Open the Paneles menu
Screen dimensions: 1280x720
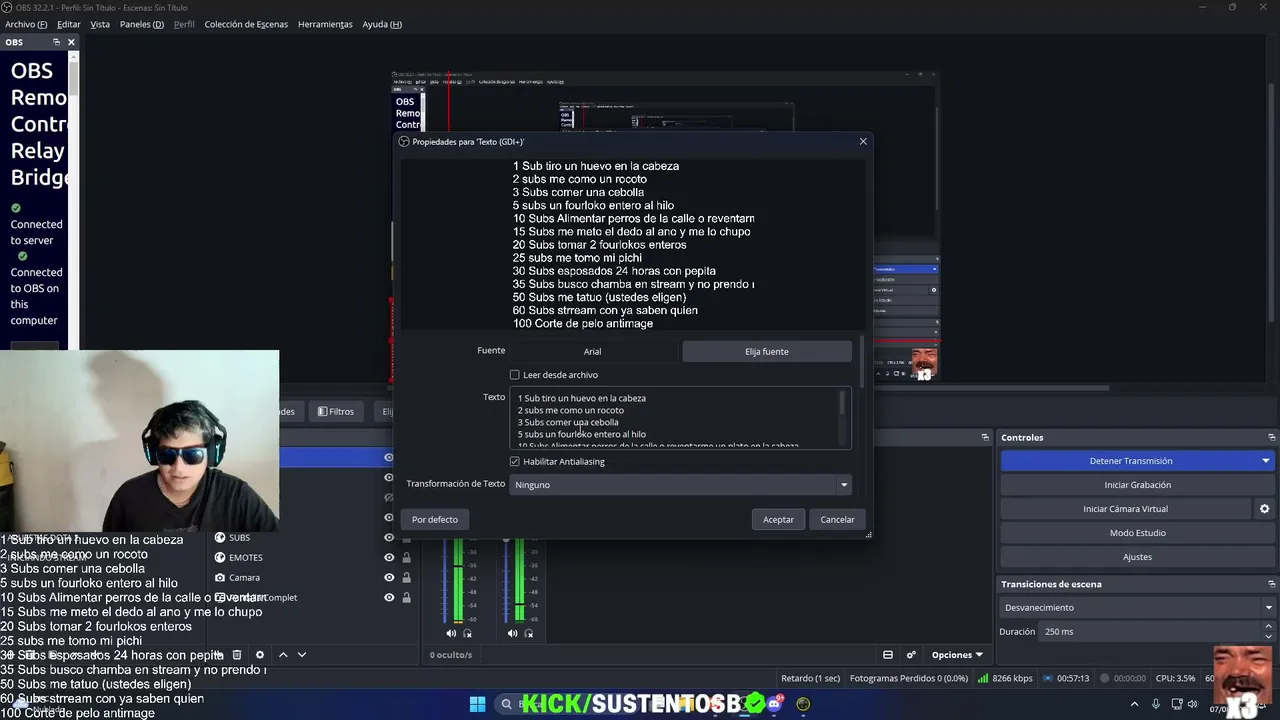(x=142, y=24)
